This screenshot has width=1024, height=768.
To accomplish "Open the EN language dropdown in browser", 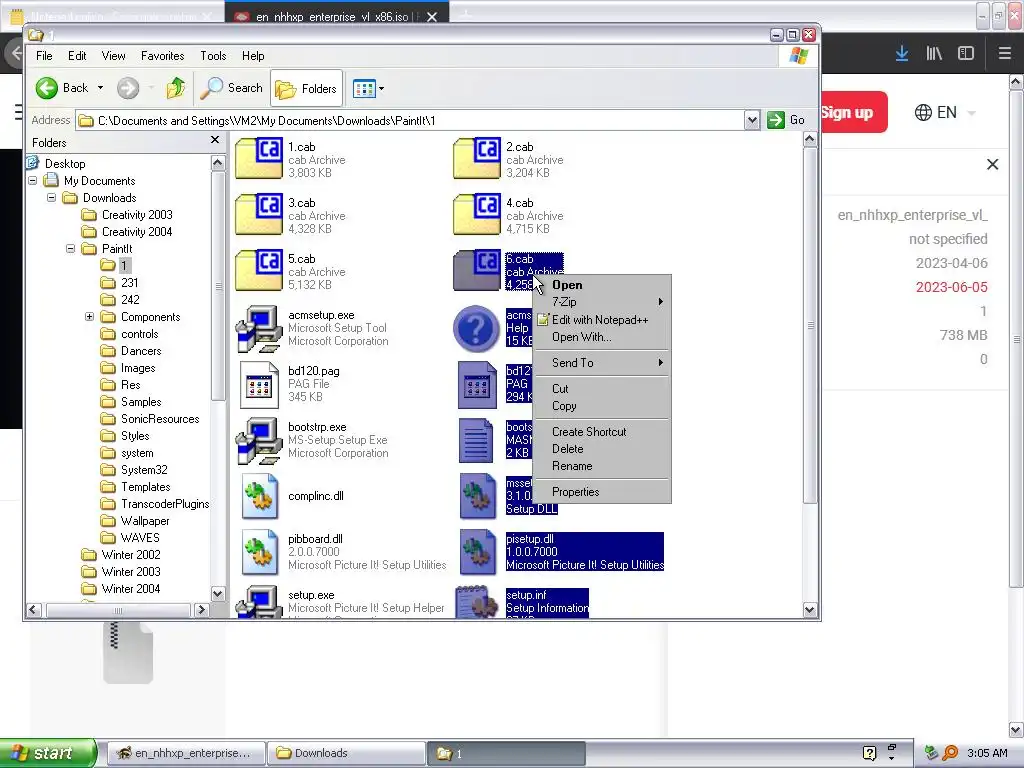I will click(x=944, y=112).
